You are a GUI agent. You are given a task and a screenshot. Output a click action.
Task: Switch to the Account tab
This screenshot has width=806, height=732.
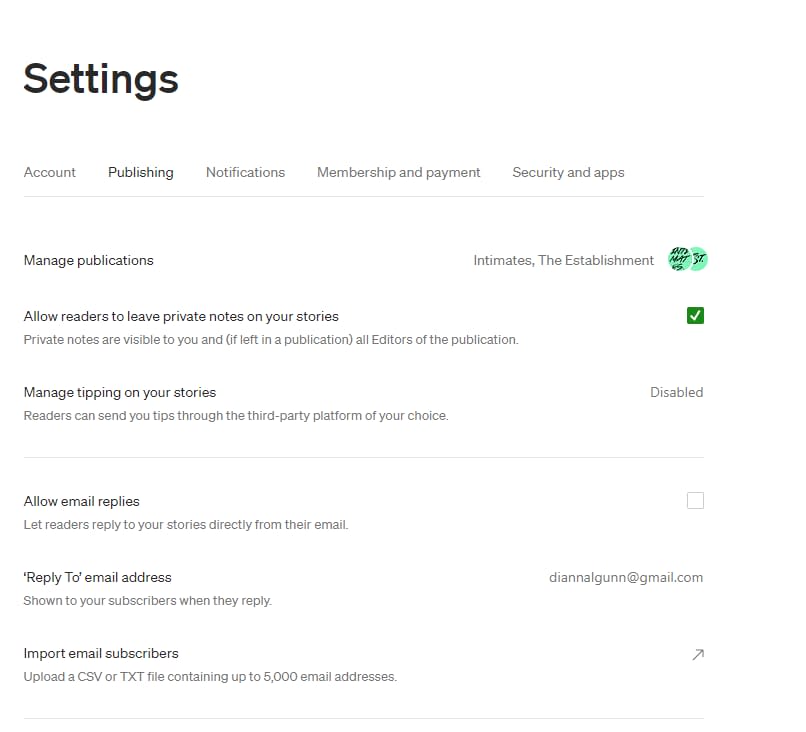(x=49, y=172)
